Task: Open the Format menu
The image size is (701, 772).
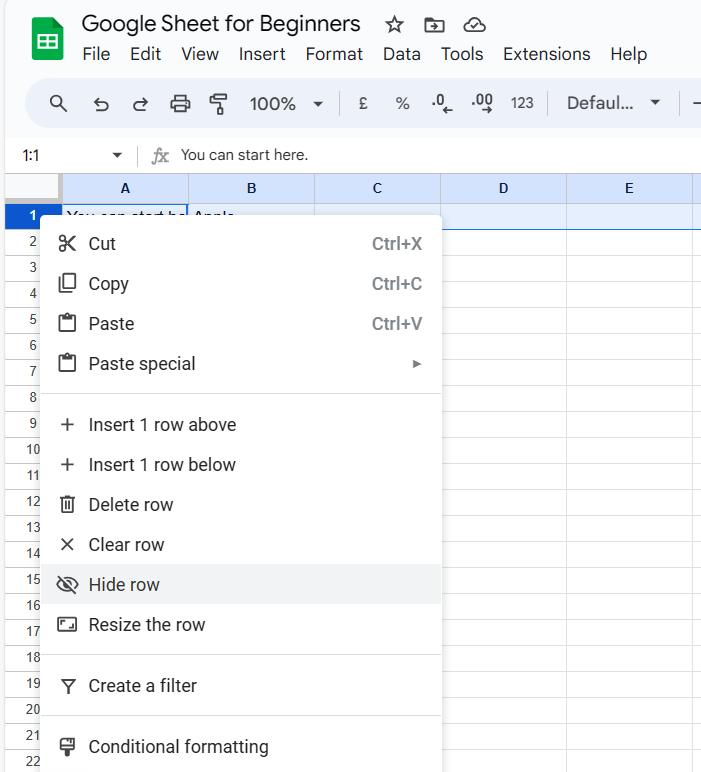Action: [x=334, y=54]
